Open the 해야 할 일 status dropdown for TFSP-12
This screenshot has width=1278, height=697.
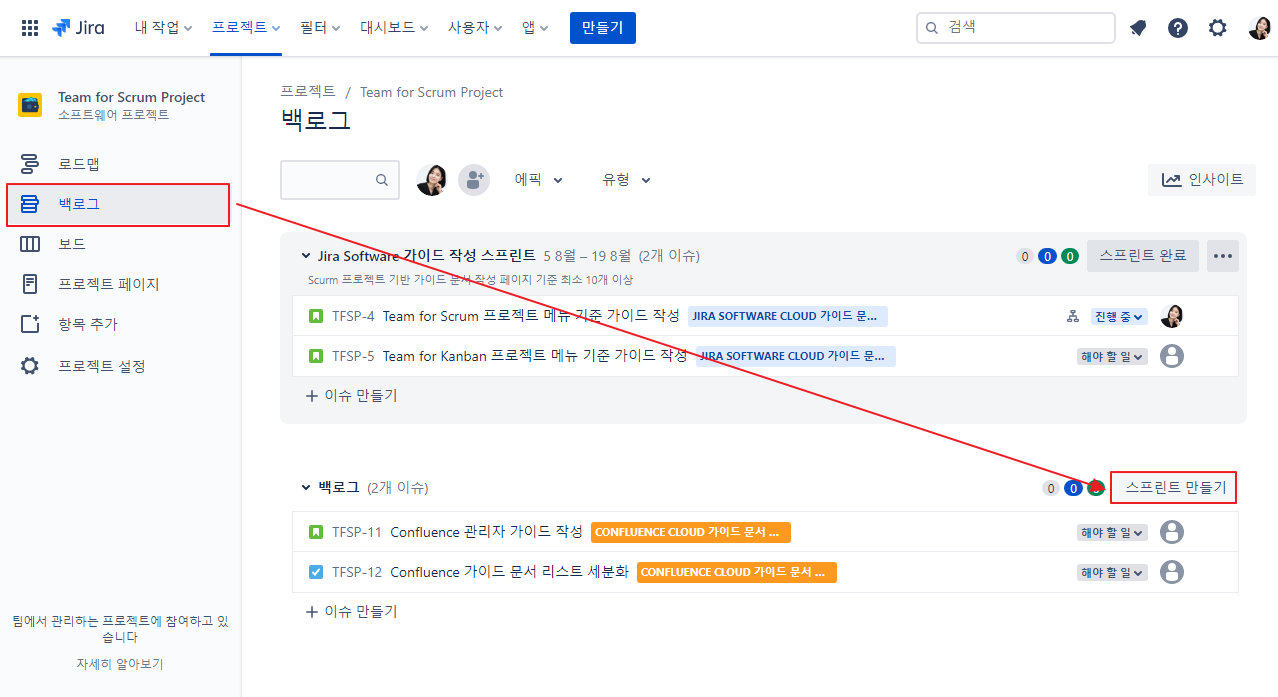coord(1112,573)
